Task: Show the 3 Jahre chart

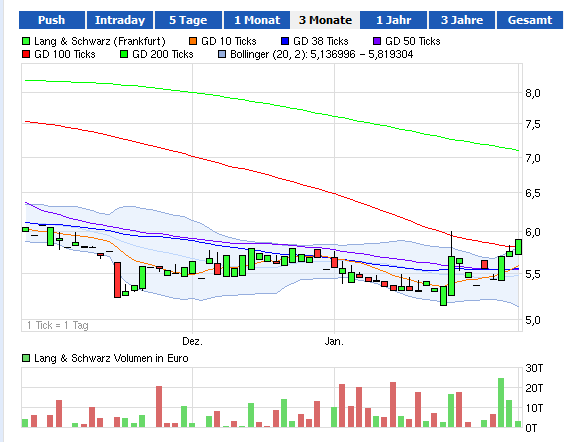Action: [462, 20]
